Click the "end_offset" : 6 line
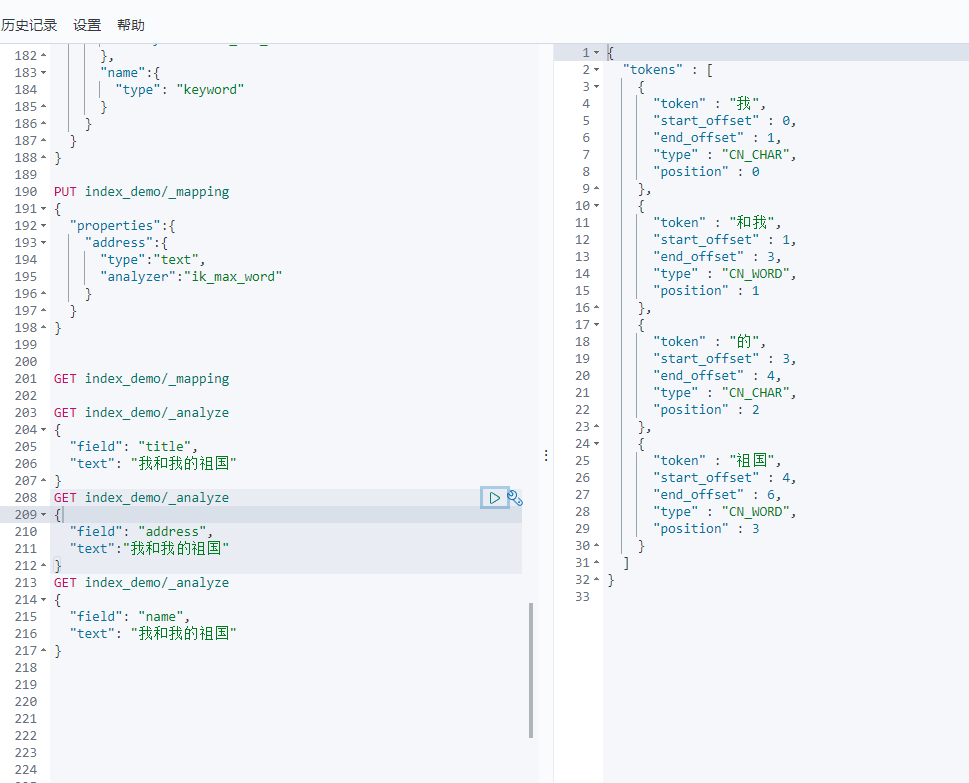This screenshot has width=969, height=783. 717,495
